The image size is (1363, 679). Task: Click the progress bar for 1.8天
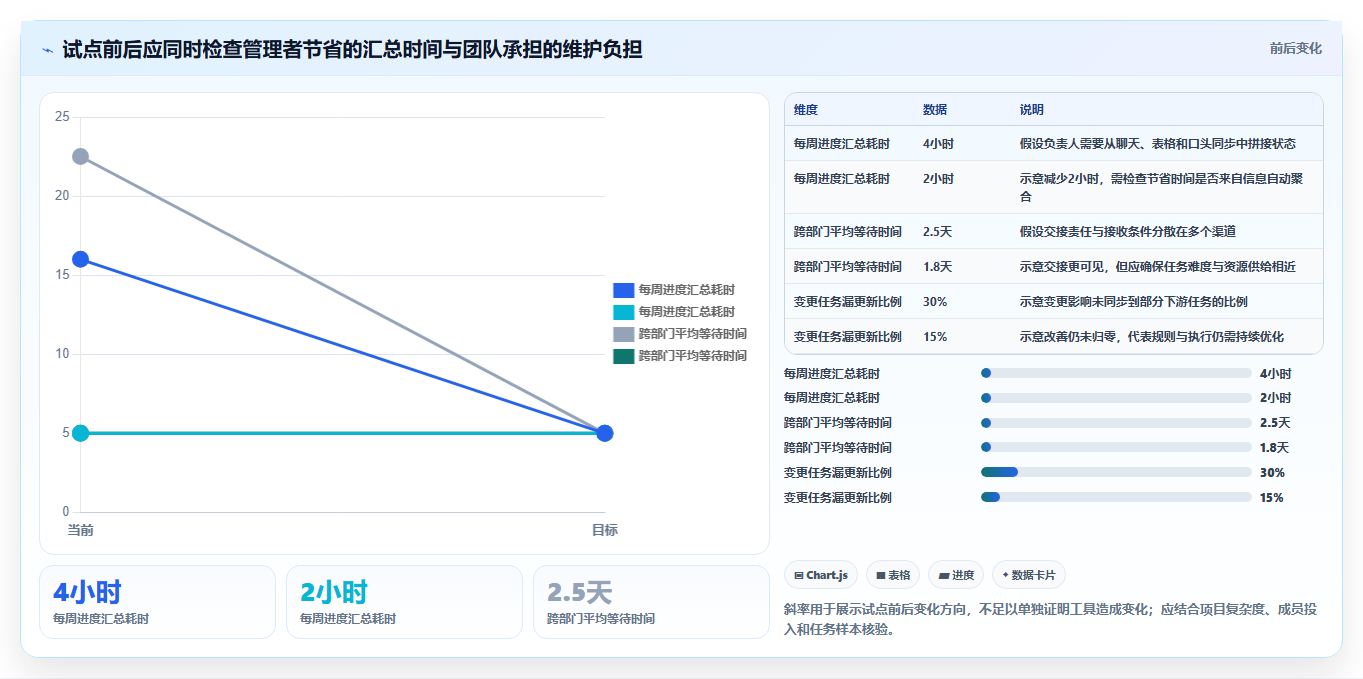[1116, 448]
